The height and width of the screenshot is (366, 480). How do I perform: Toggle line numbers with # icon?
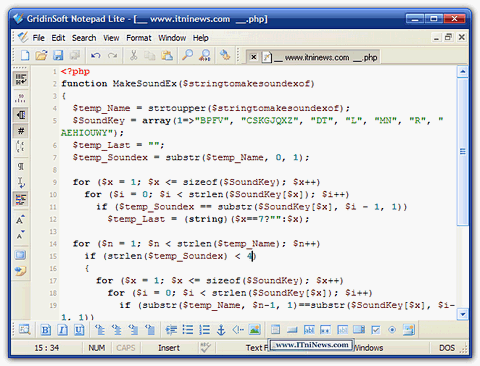[21, 131]
